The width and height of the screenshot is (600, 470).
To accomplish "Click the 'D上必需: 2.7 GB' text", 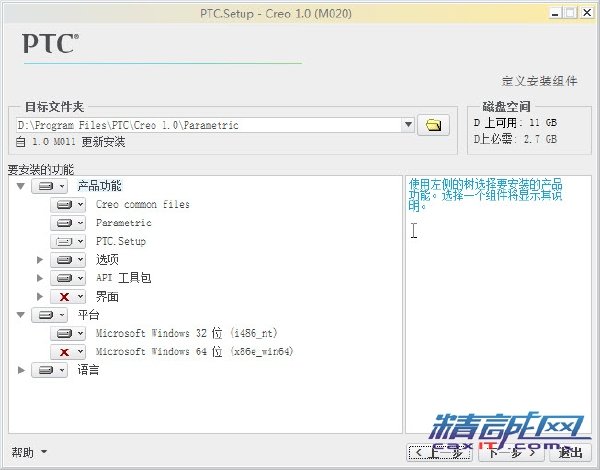I will tap(515, 139).
